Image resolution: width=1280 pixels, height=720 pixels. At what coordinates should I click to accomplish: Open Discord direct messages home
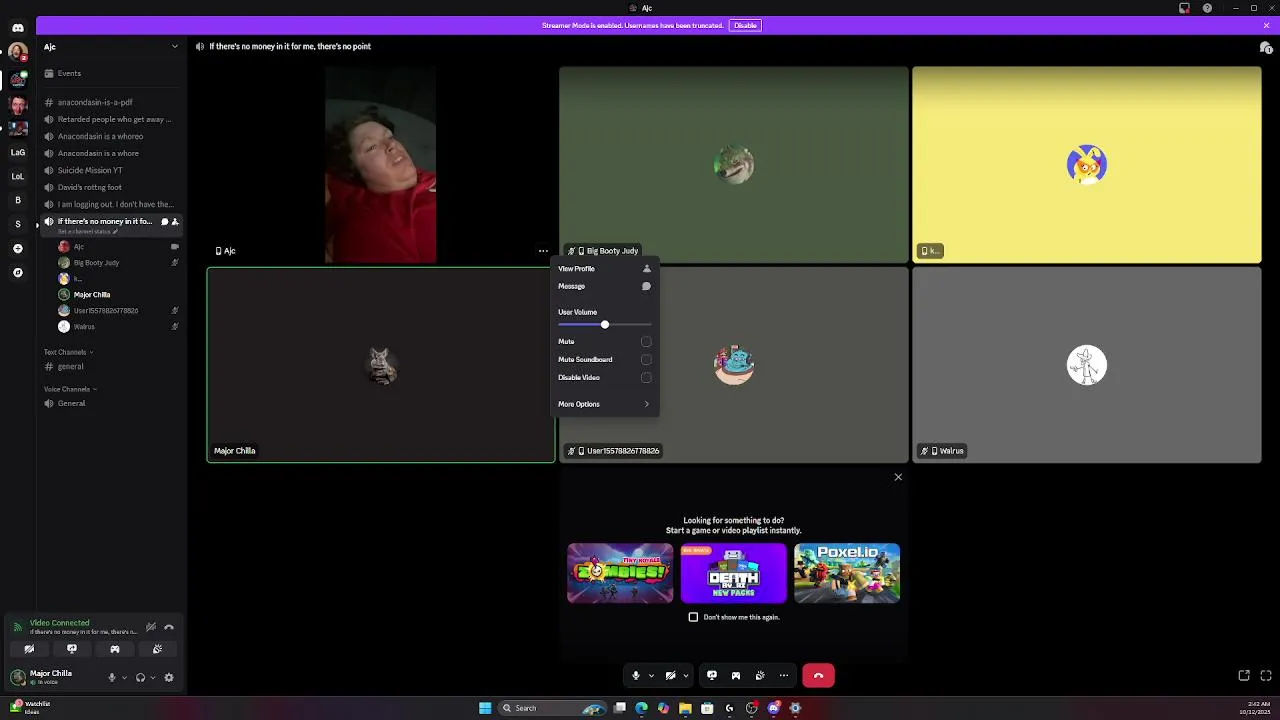[17, 28]
